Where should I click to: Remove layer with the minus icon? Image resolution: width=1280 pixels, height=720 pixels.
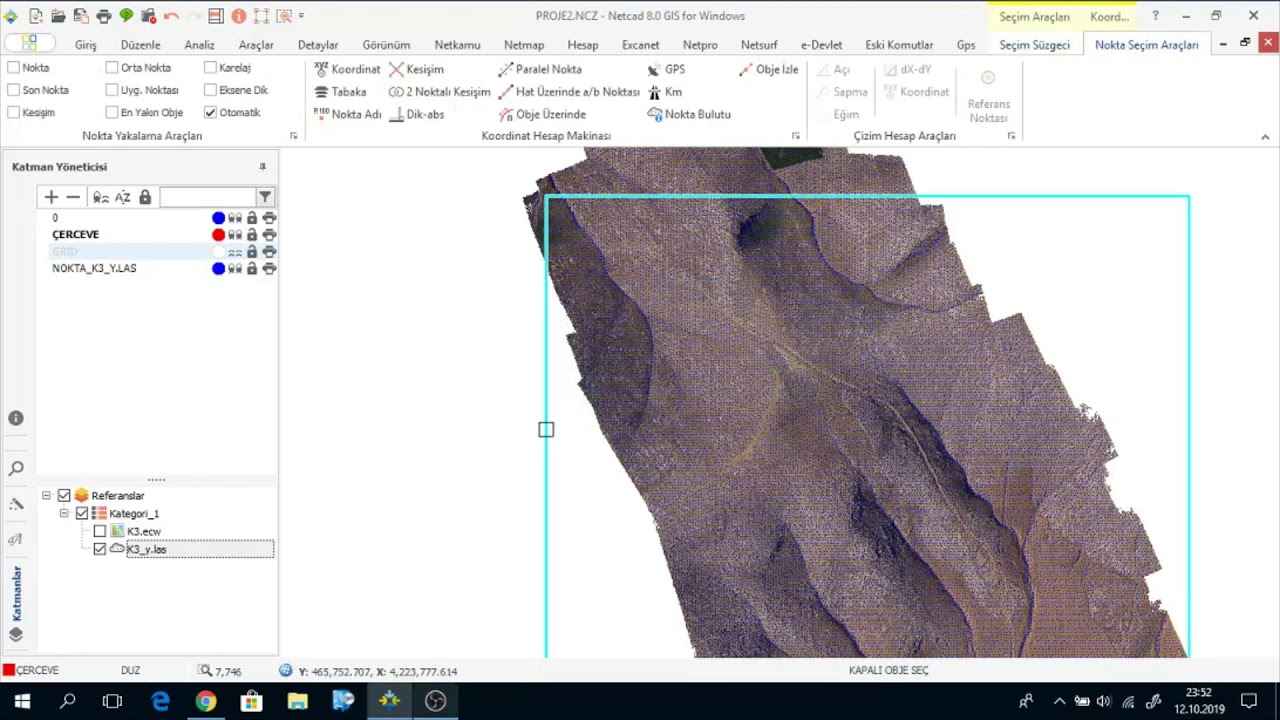[73, 197]
